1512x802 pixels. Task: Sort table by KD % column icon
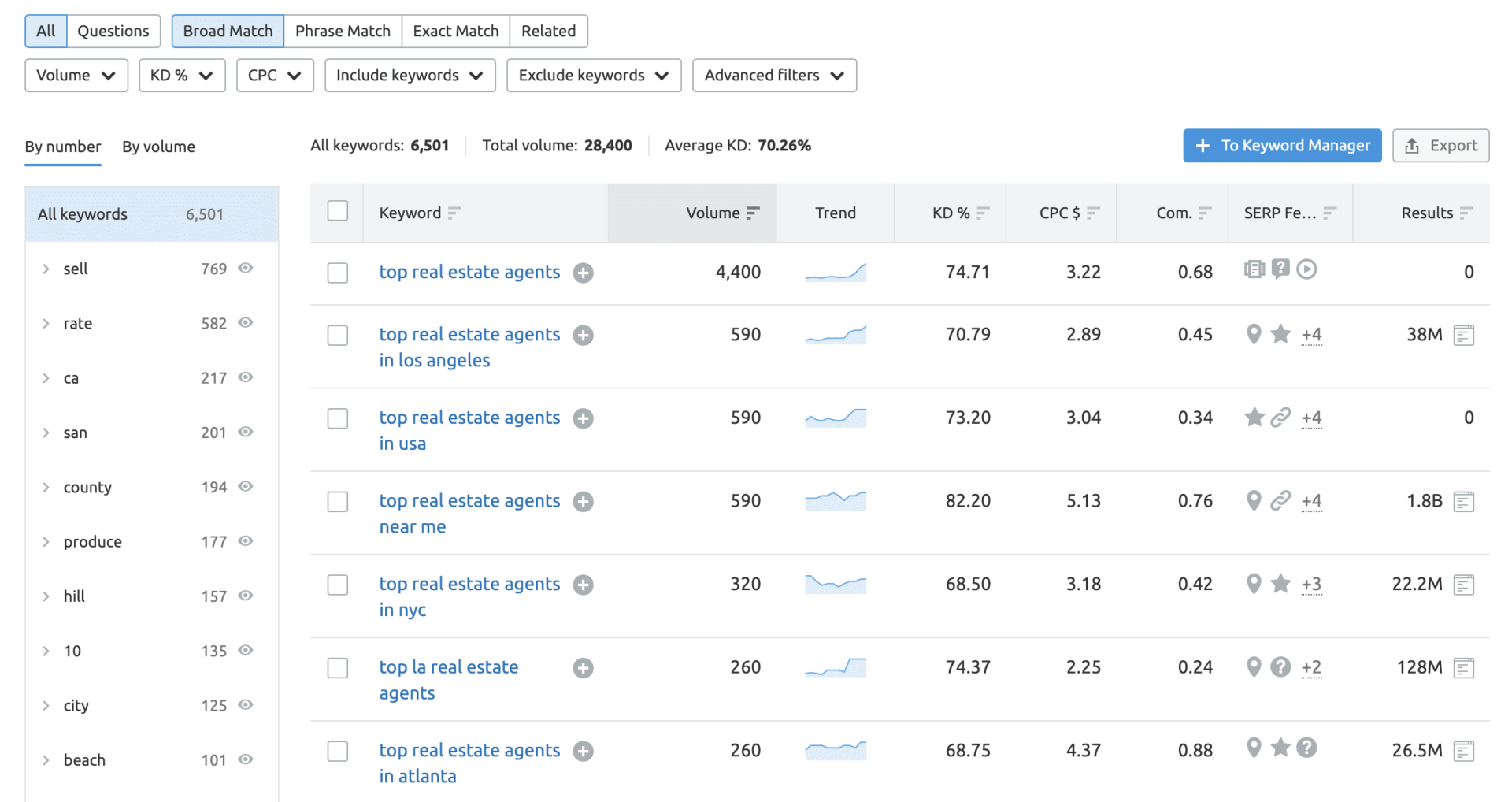(982, 213)
